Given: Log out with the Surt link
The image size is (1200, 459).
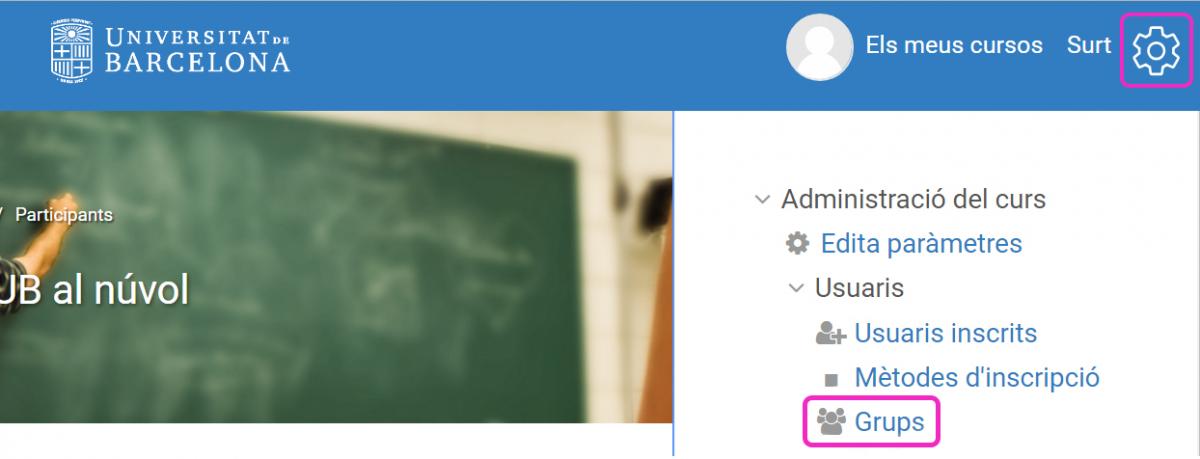Looking at the screenshot, I should tap(1089, 45).
